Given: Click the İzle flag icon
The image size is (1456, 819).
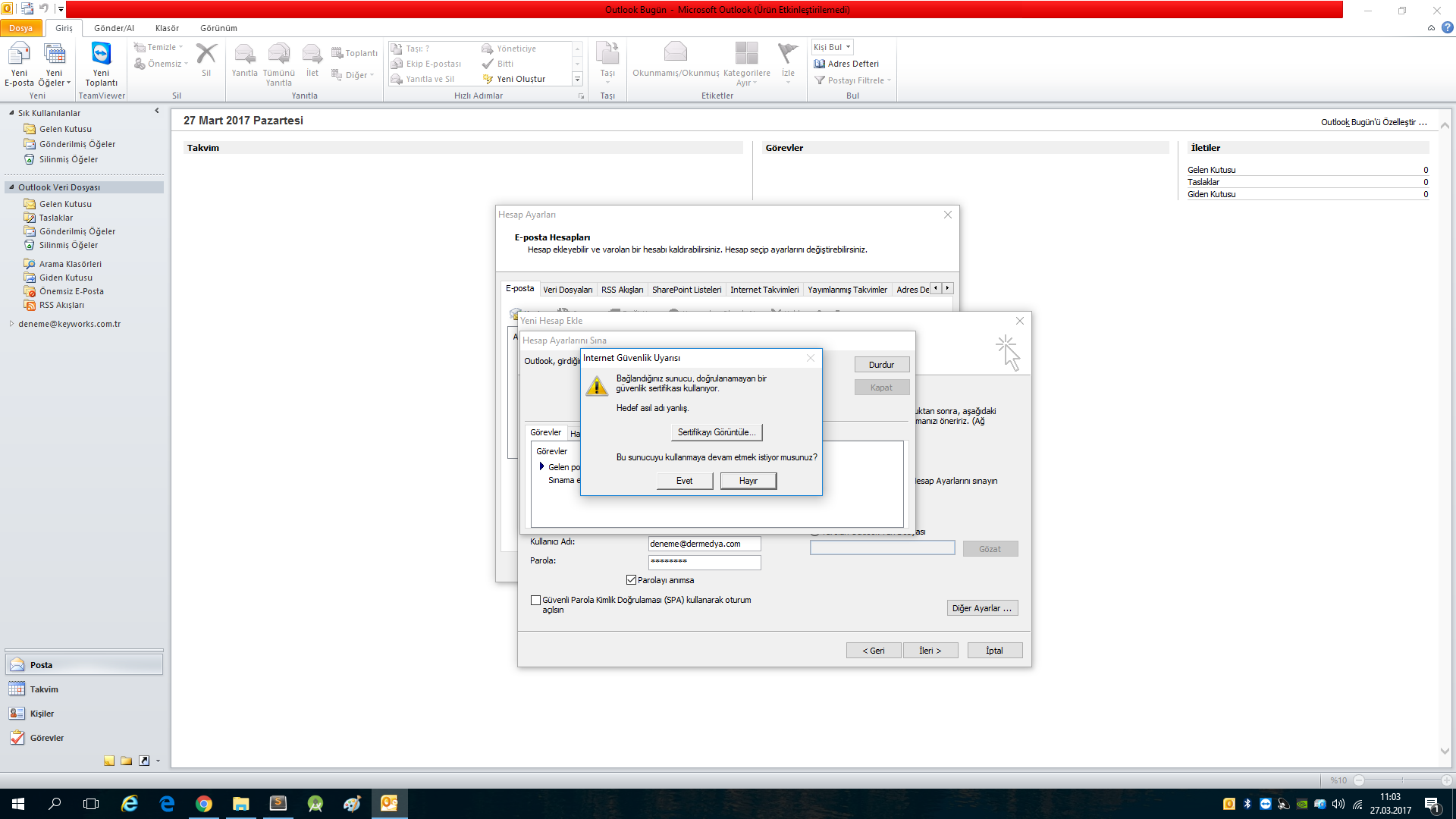Looking at the screenshot, I should [x=788, y=61].
